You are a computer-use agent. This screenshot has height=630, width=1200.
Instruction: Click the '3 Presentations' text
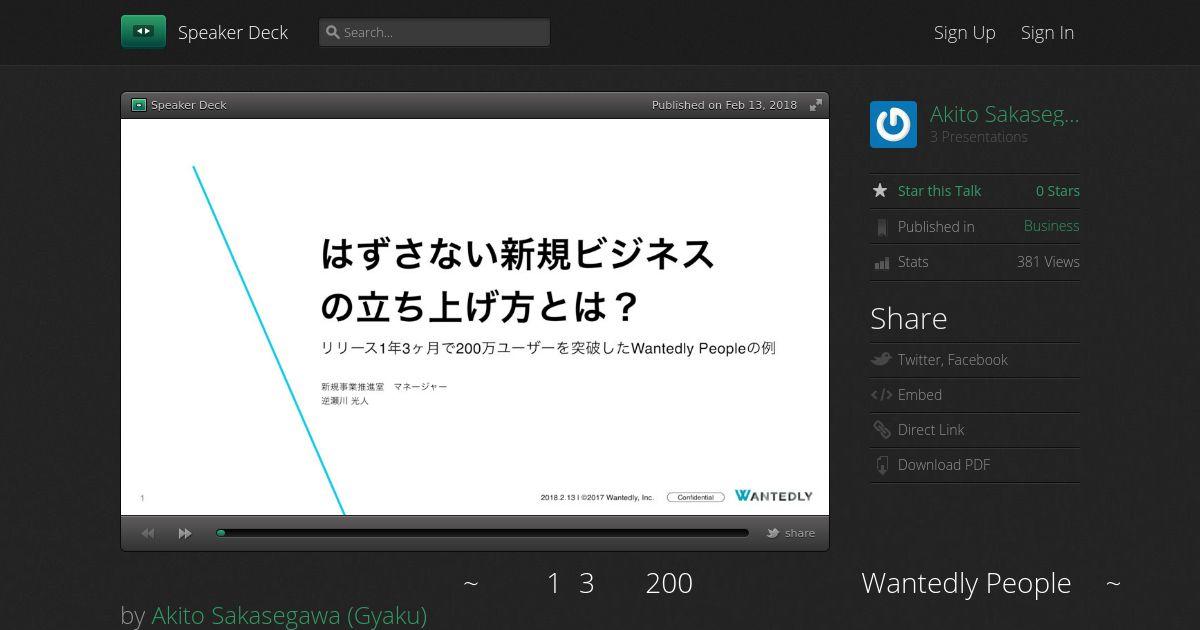pyautogui.click(x=978, y=137)
